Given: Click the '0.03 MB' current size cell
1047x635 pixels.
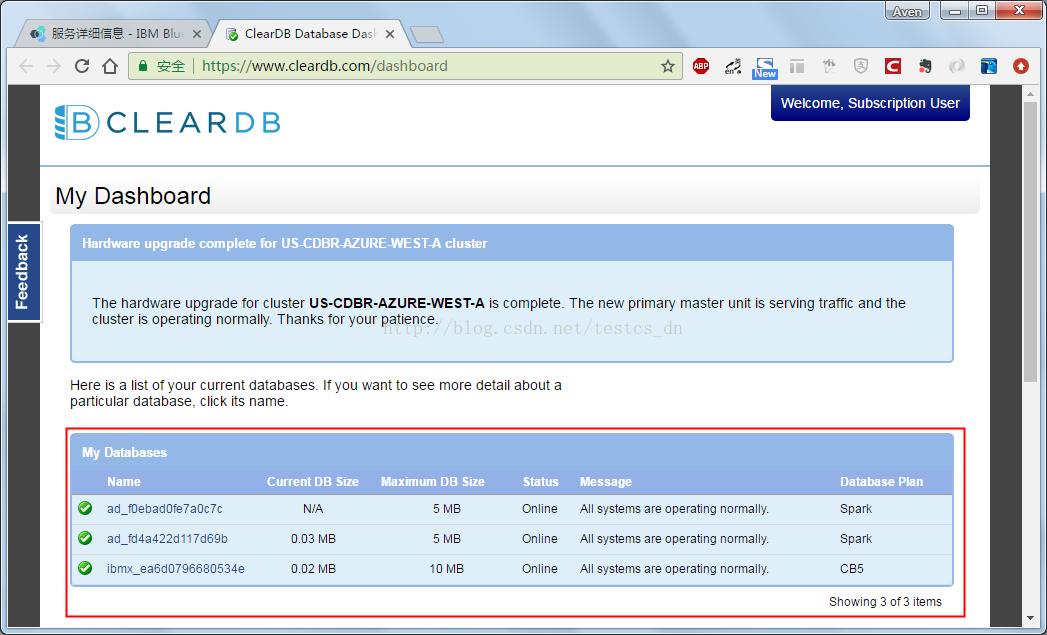Looking at the screenshot, I should [313, 539].
